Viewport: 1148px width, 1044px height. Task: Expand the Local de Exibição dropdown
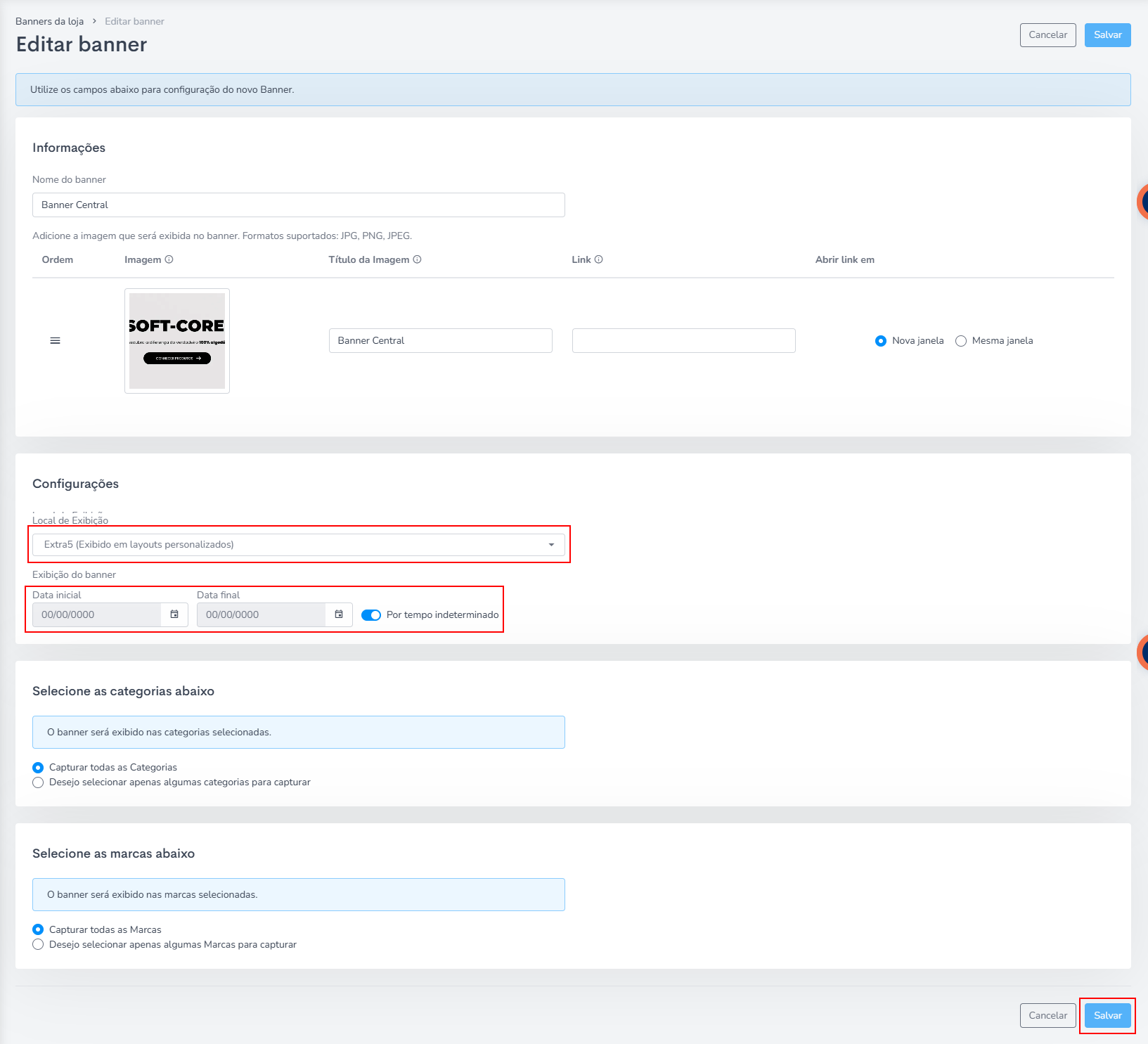tap(298, 545)
